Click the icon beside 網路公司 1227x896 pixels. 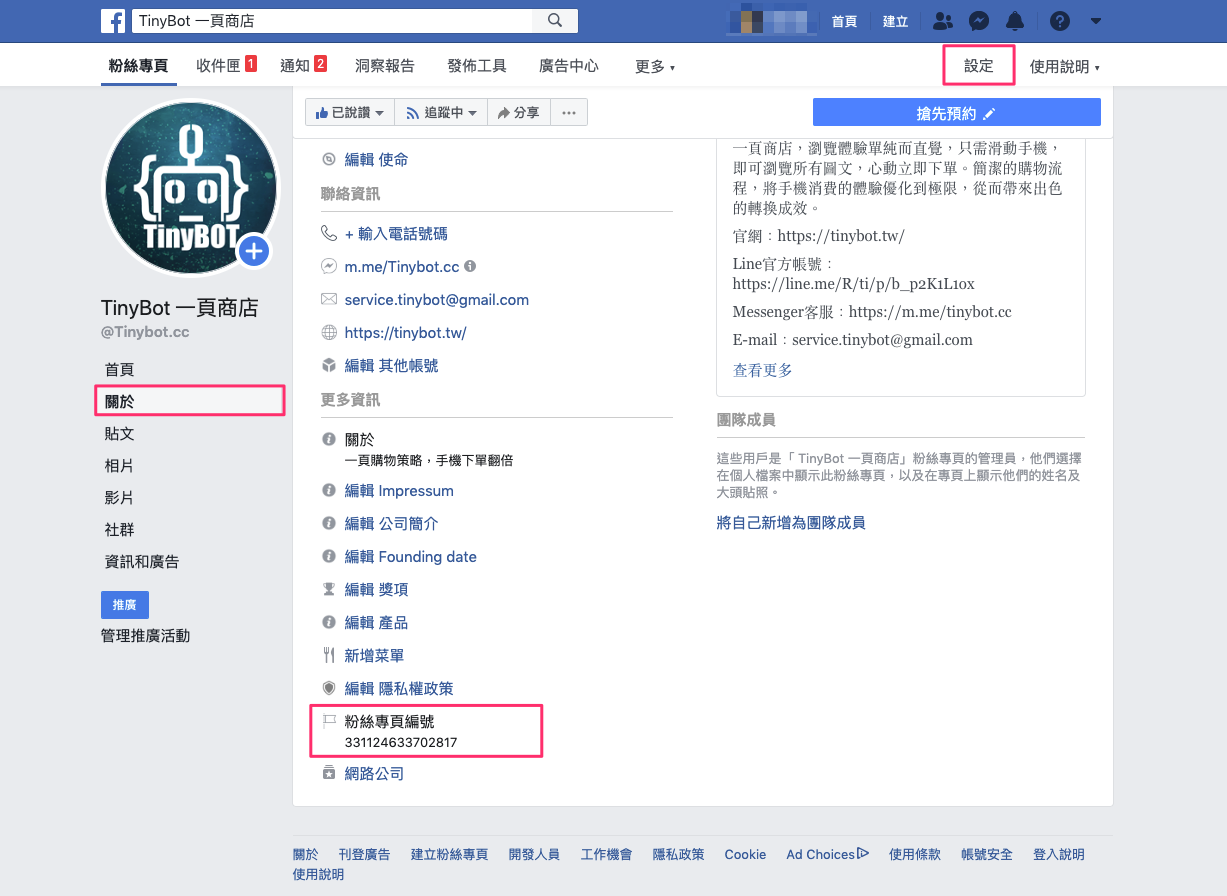(328, 774)
